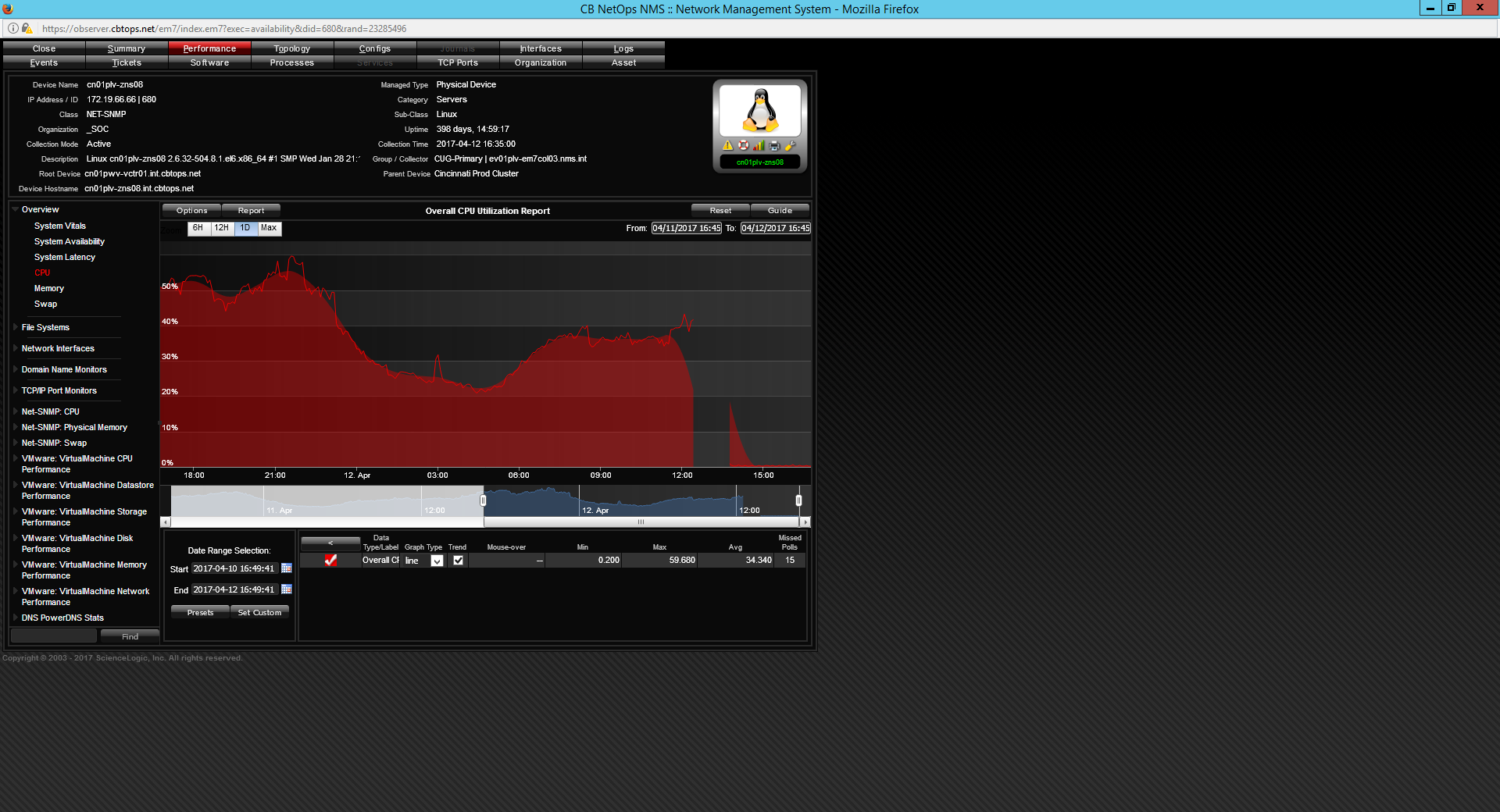The image size is (1500, 812).
Task: Expand the File Systems tree node
Action: 15,327
